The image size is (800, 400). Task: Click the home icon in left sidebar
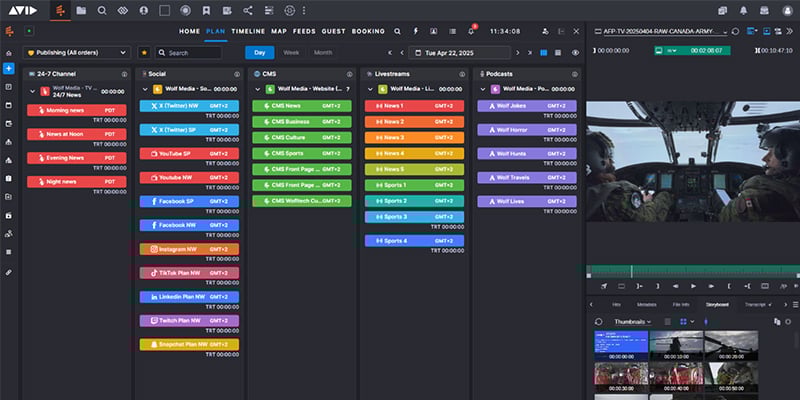click(x=9, y=53)
